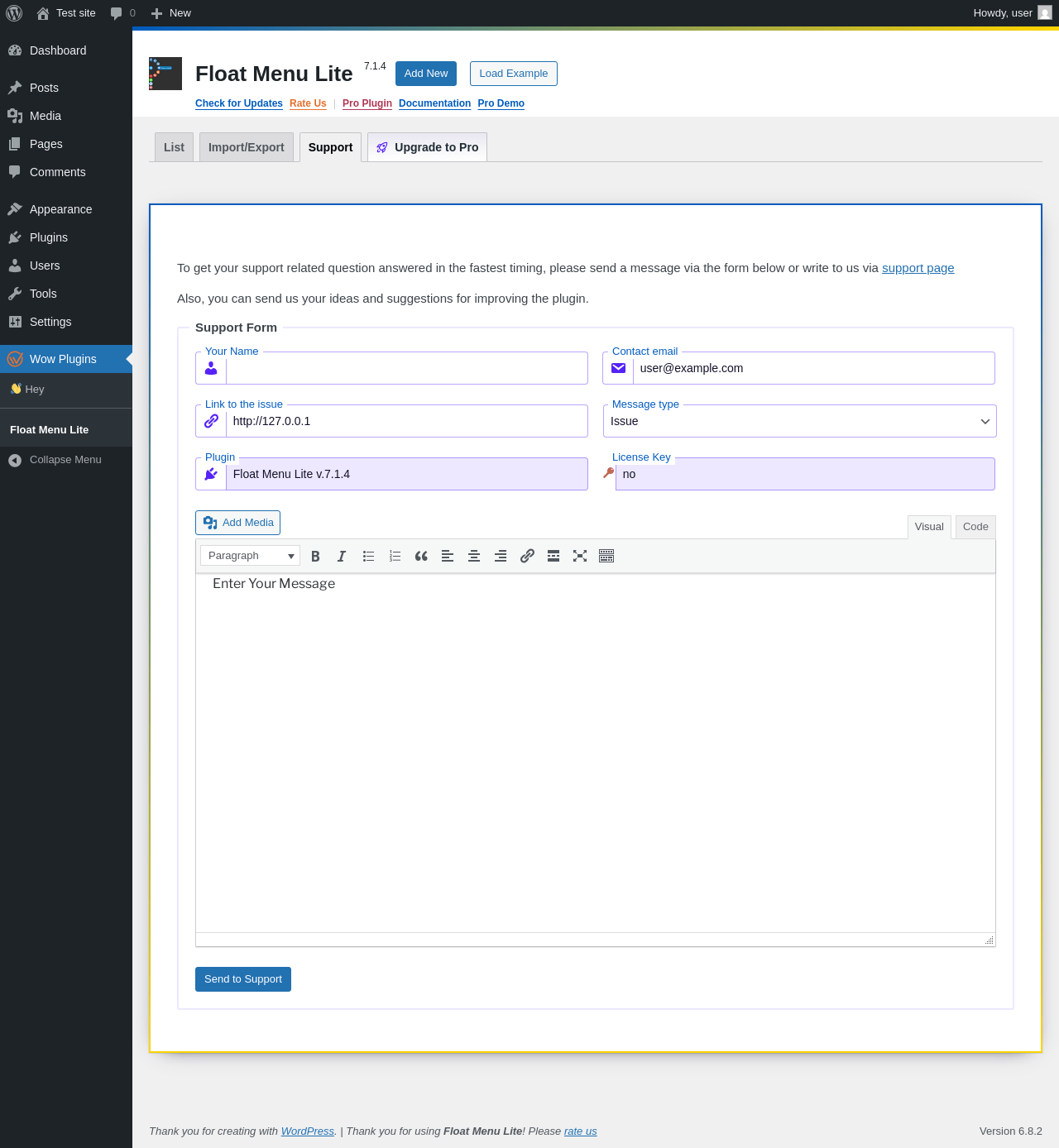
Task: Open Media in the sidebar
Action: point(66,116)
